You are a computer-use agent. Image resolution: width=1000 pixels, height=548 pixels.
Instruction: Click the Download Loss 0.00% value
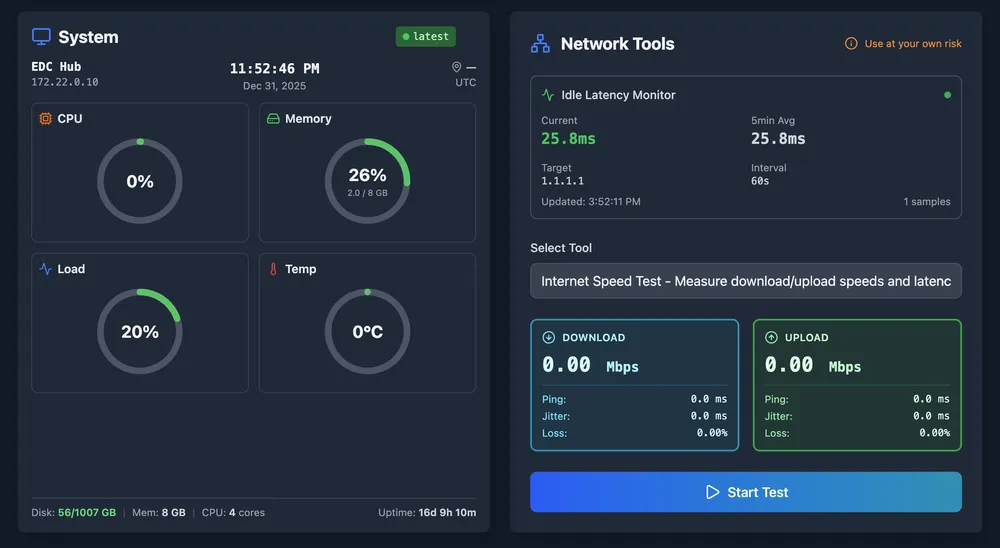712,433
